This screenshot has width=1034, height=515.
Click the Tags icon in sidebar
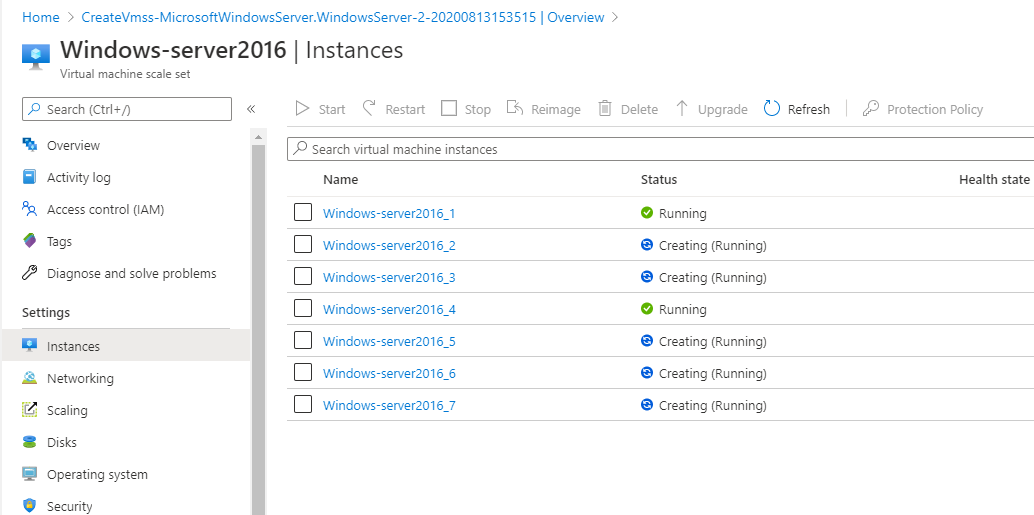tap(30, 241)
